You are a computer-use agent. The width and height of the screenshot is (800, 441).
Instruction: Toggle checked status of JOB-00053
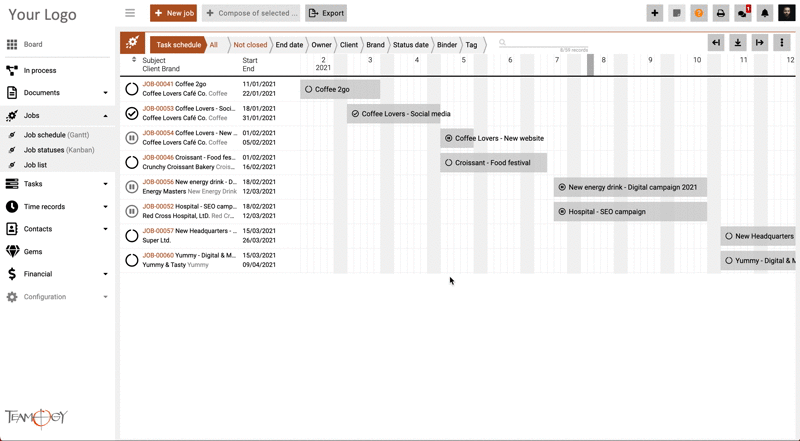132,113
